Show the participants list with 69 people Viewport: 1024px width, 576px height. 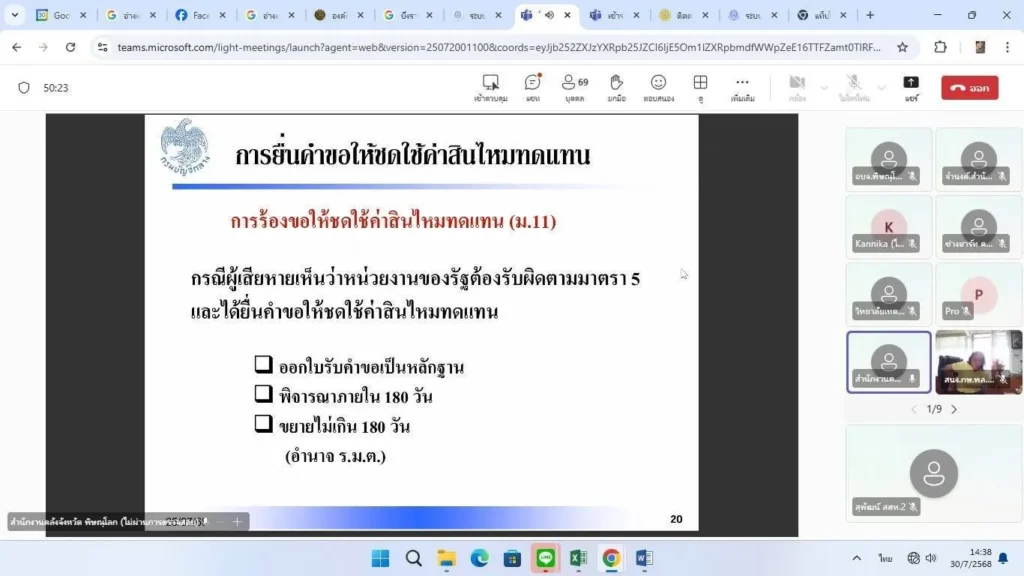pos(575,88)
